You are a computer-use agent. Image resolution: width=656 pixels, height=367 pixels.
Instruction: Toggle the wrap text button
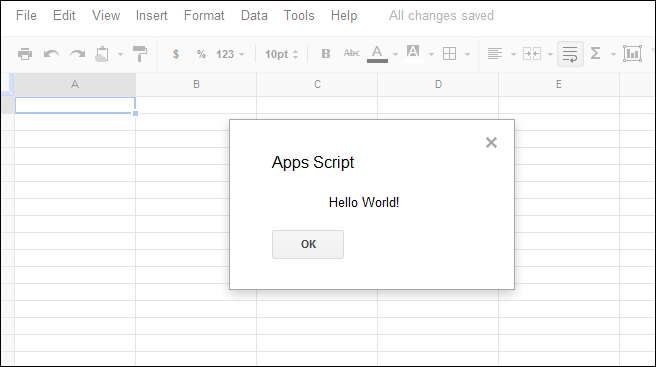570,54
